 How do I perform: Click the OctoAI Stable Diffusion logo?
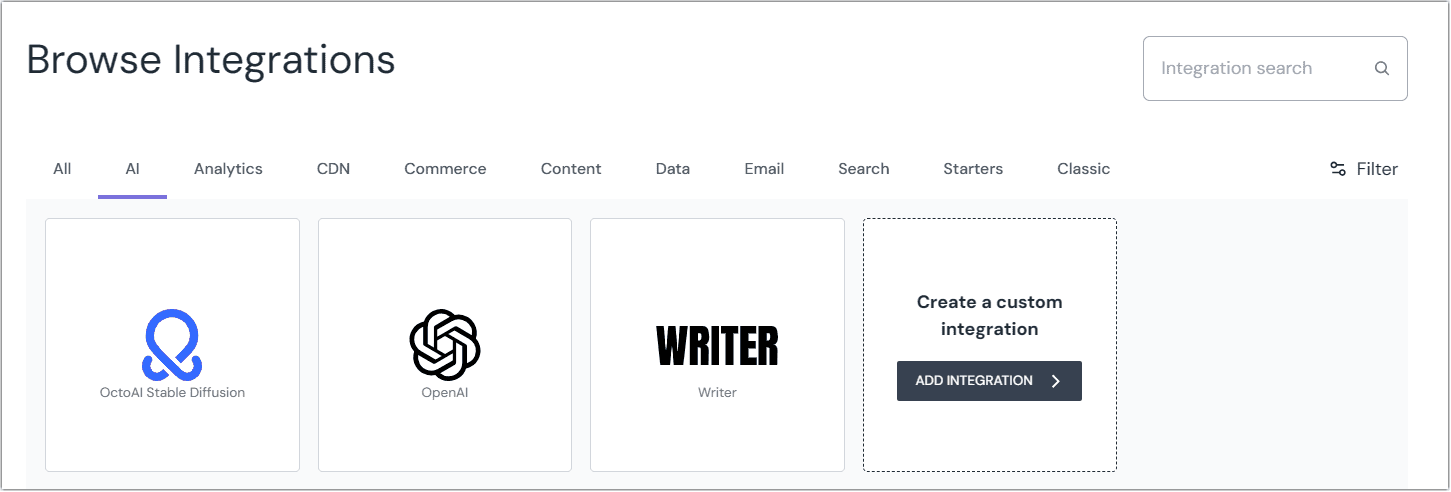click(172, 344)
